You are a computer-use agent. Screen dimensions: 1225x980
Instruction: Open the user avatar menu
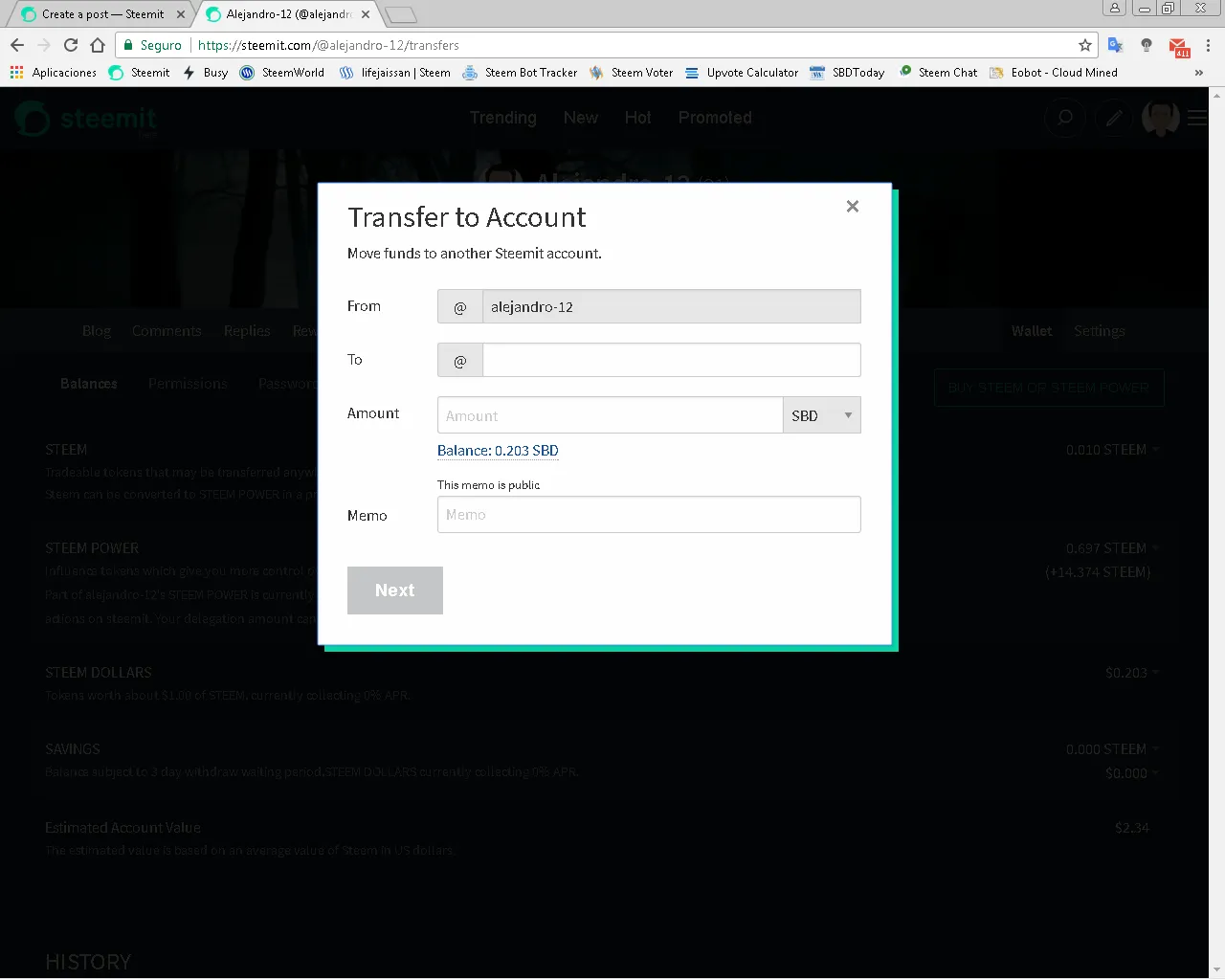1161,118
